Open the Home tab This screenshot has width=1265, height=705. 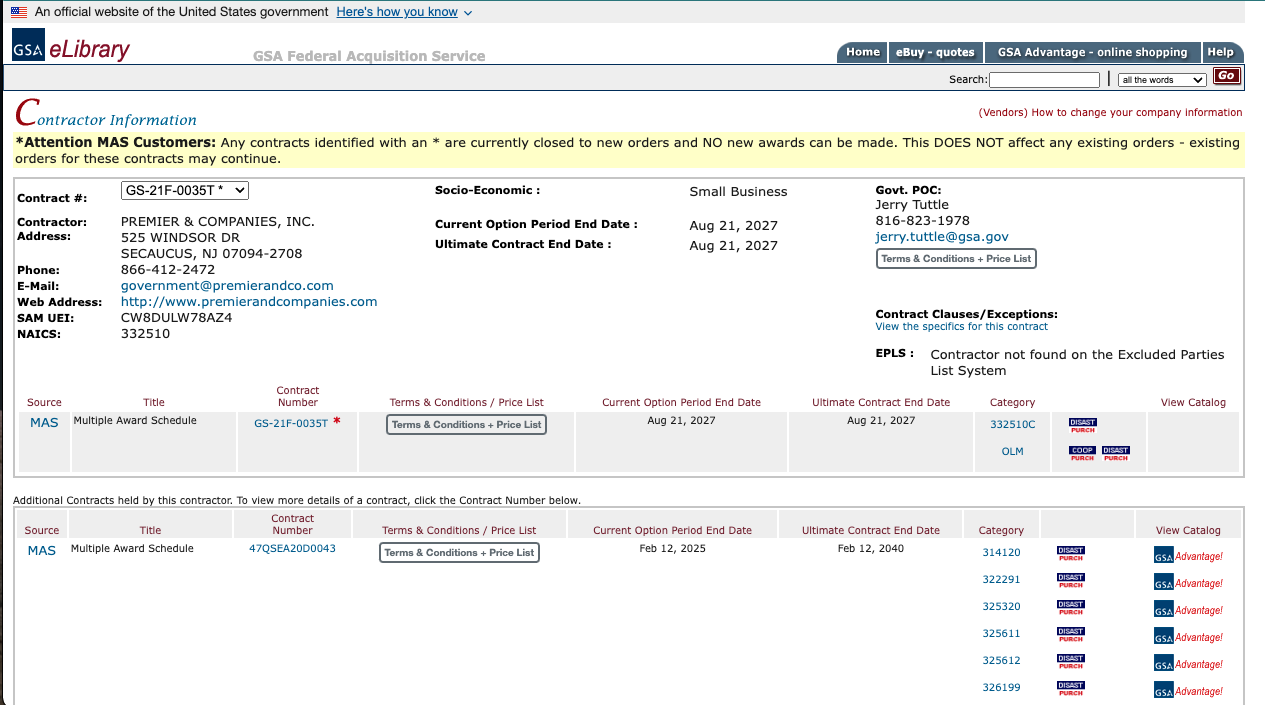coord(862,52)
